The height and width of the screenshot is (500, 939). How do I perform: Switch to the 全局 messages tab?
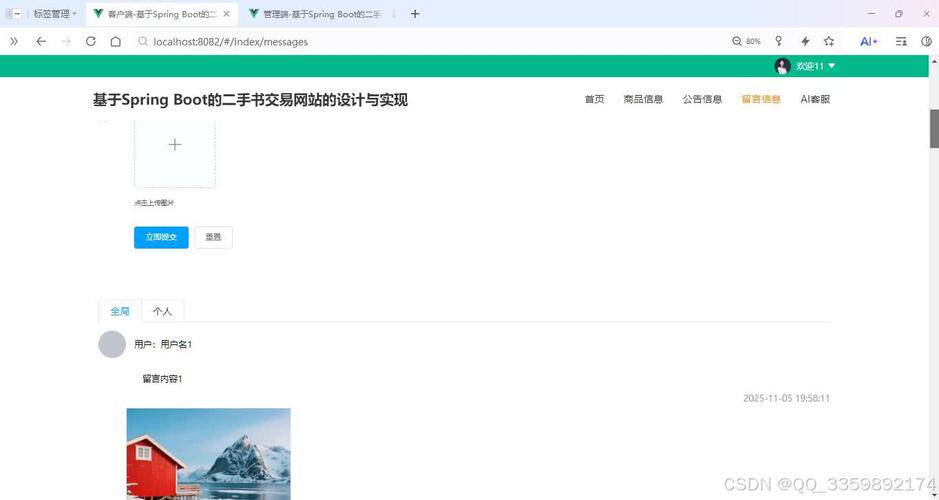[x=120, y=311]
